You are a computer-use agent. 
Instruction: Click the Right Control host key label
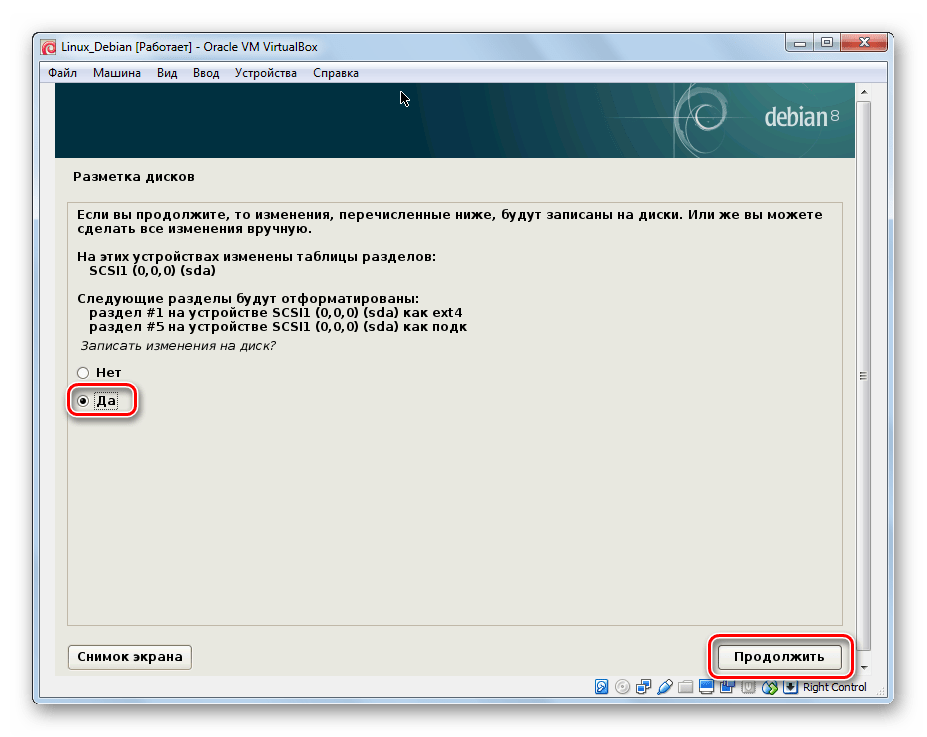click(x=834, y=687)
